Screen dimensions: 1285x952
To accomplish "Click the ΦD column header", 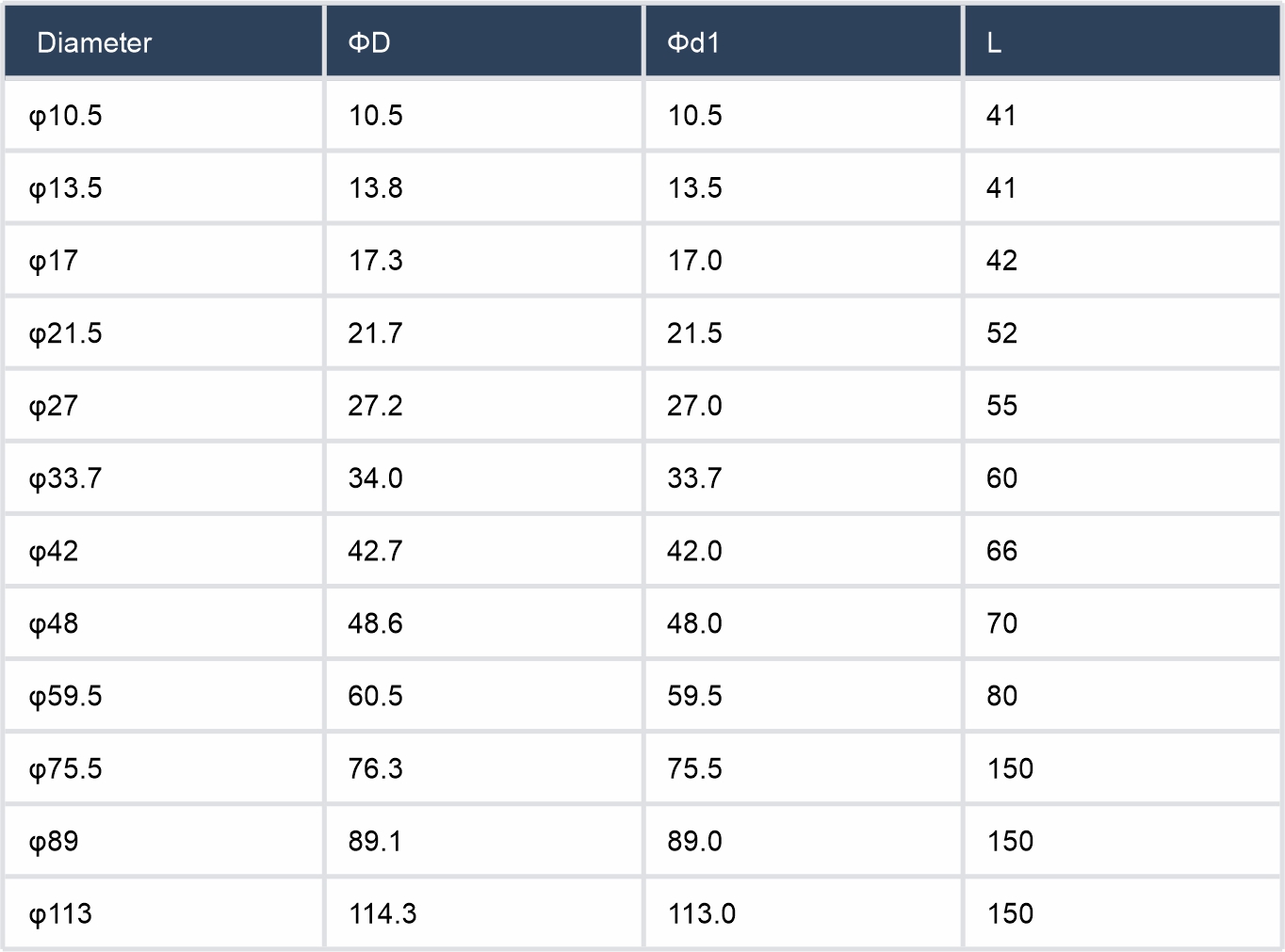I will (x=369, y=43).
